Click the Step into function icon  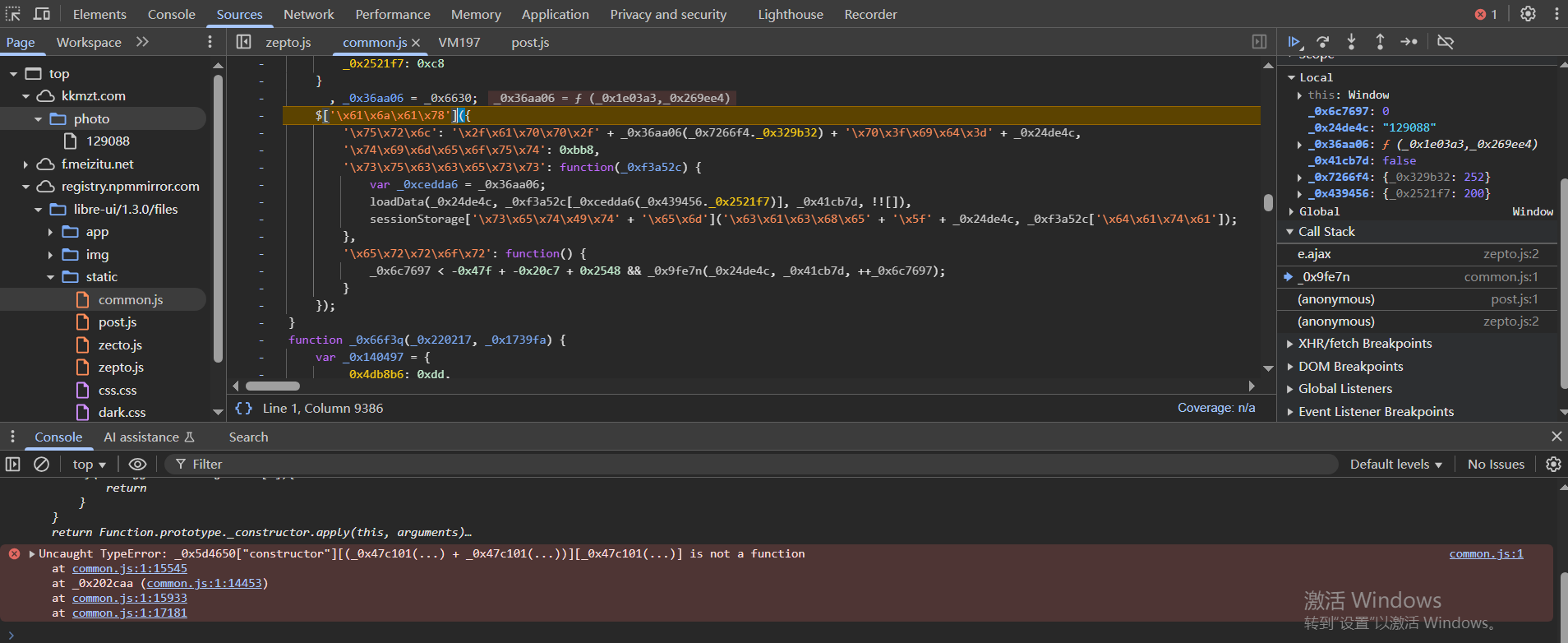[1351, 42]
